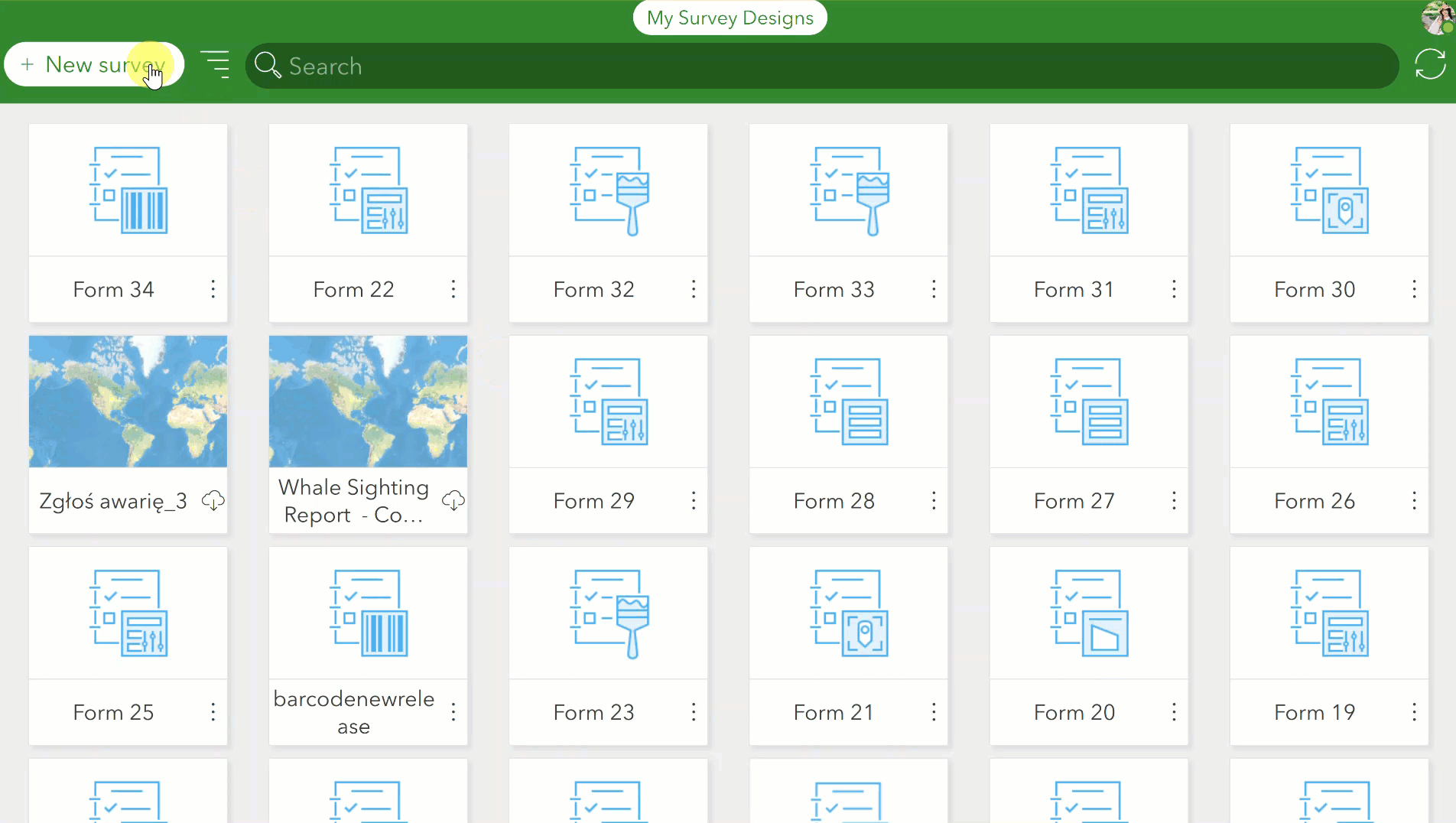Open the Form 22 survey icon
The image size is (1456, 823).
[x=369, y=190]
